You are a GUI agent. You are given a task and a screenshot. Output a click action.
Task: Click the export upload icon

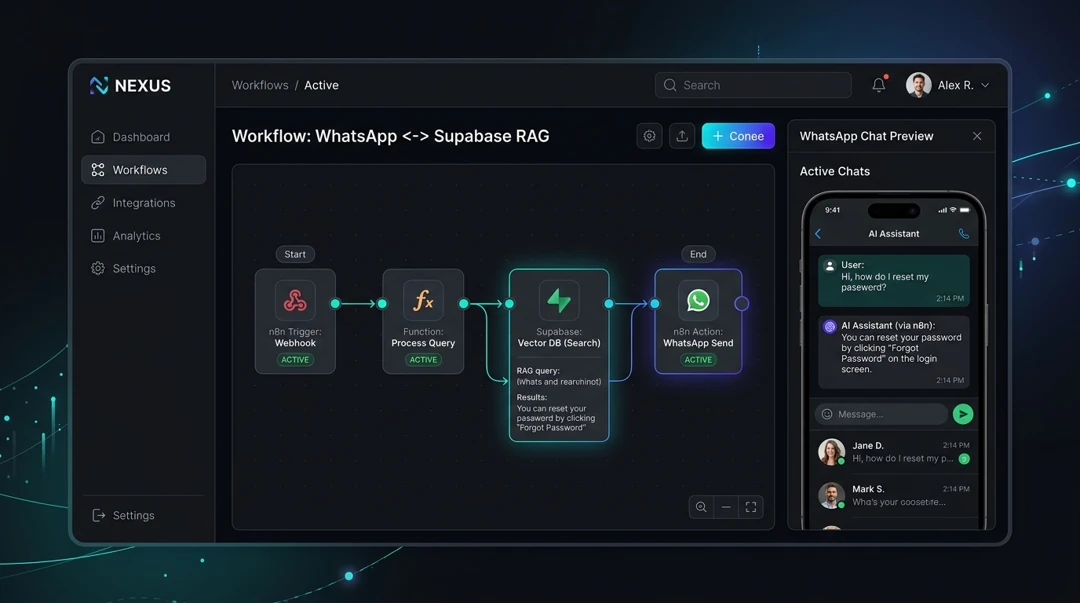[x=682, y=136]
